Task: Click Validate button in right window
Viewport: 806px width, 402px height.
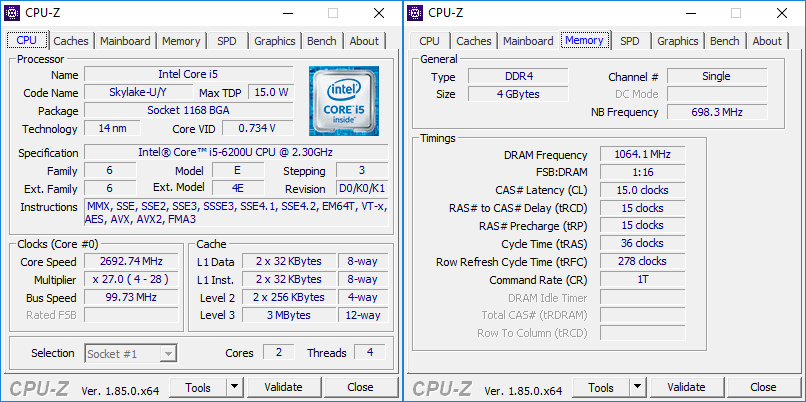Action: [x=686, y=387]
